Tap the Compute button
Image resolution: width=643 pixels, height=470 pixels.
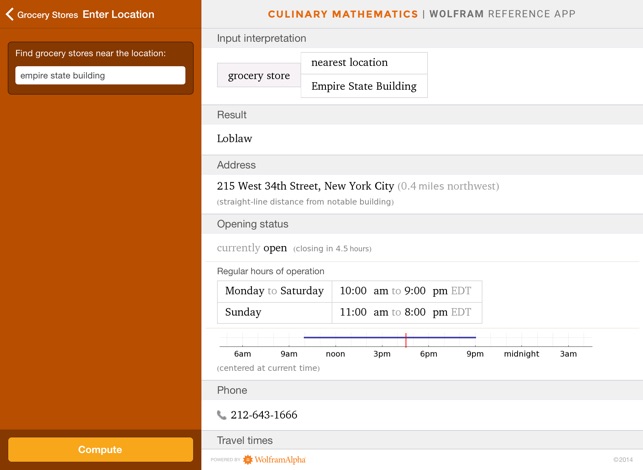[100, 449]
